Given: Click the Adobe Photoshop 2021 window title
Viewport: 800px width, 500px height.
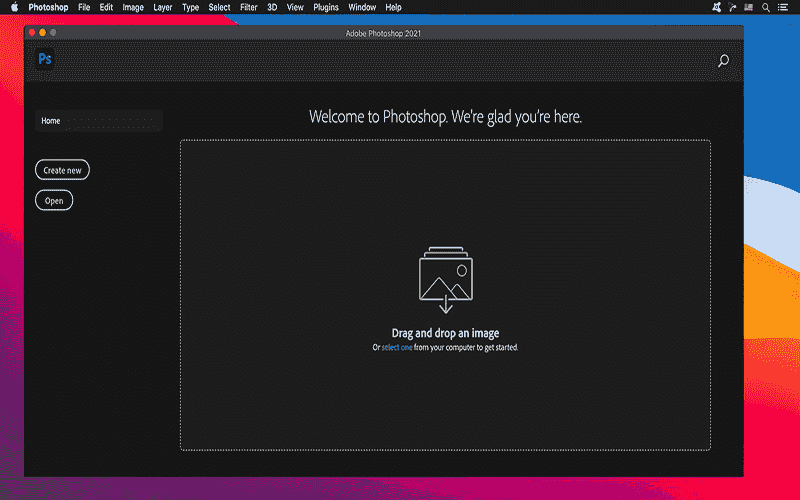Looking at the screenshot, I should tap(383, 33).
